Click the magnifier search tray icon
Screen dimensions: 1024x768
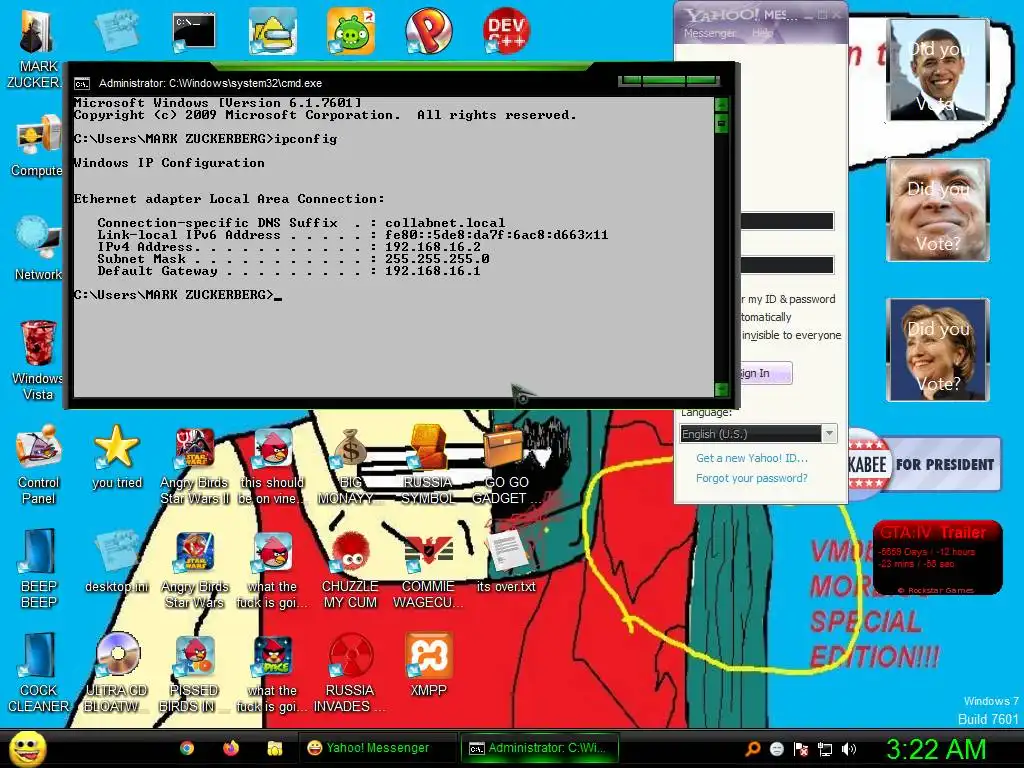click(753, 749)
